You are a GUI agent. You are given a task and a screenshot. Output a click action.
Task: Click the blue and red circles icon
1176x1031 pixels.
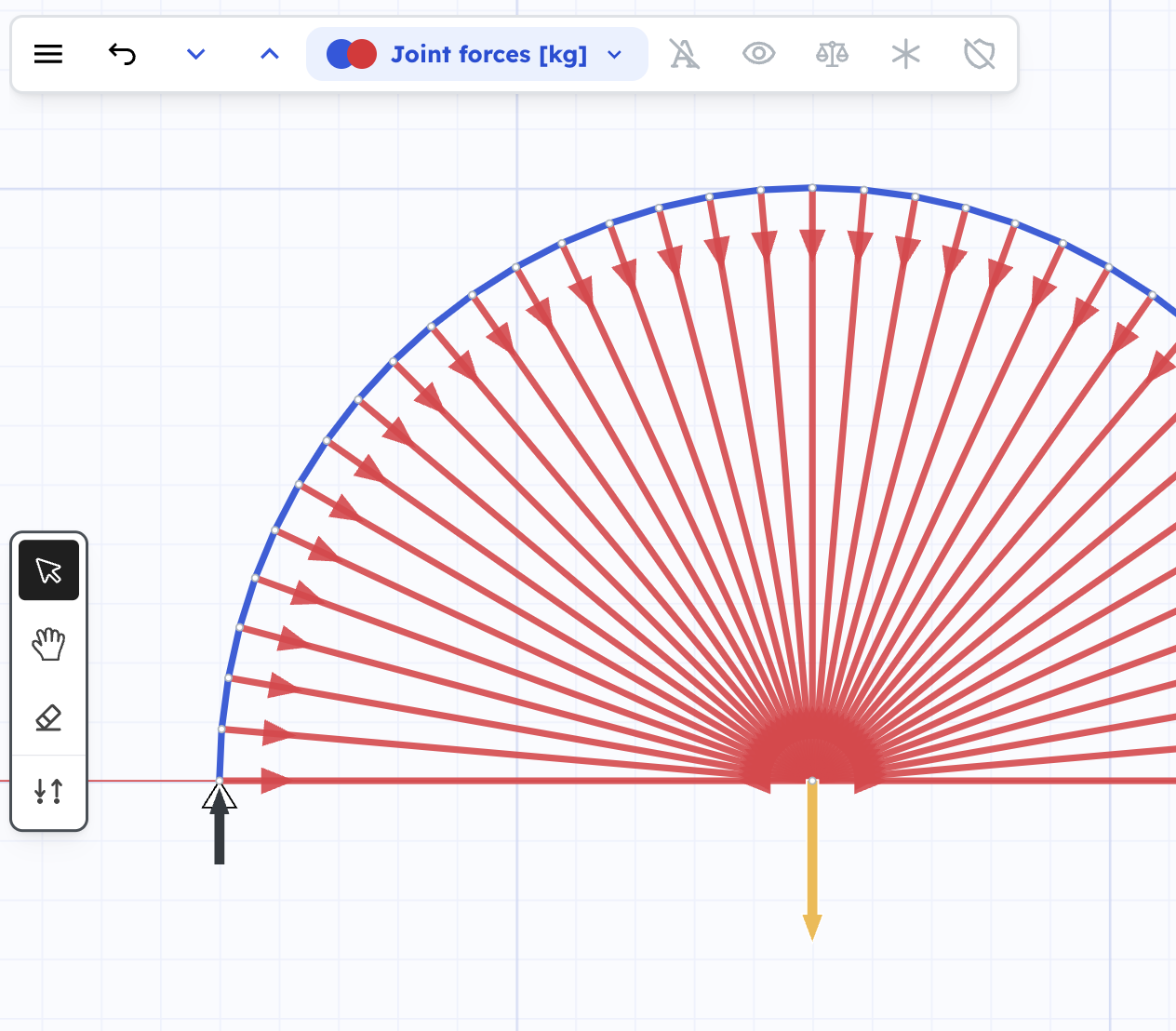352,54
